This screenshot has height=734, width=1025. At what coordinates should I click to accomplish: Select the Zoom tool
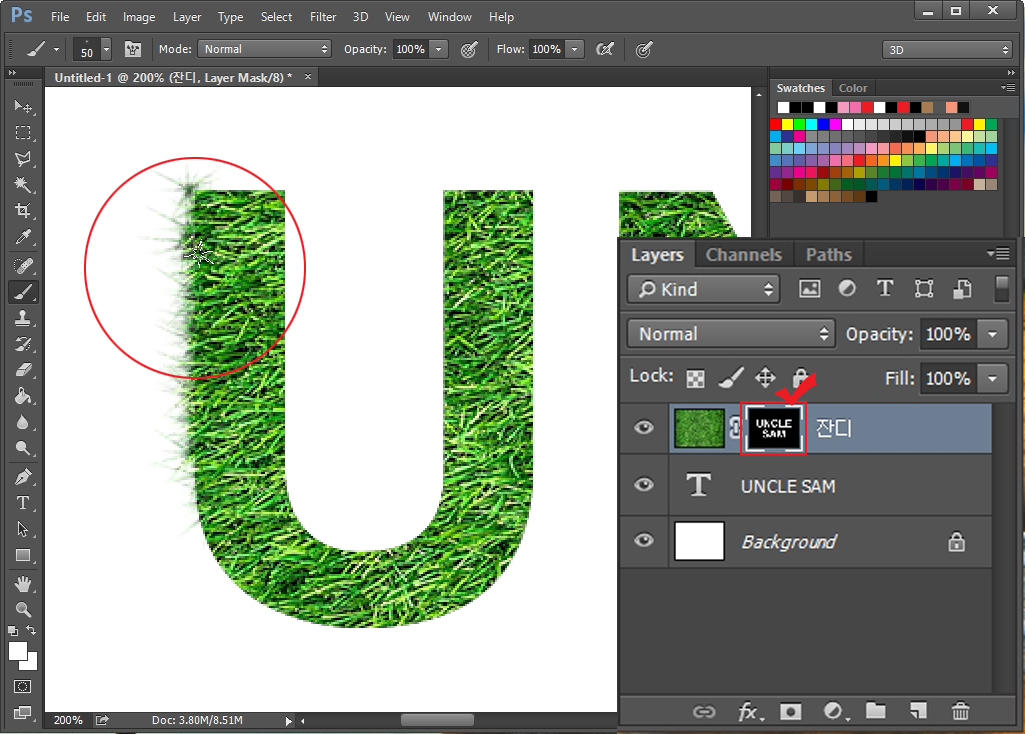point(23,610)
